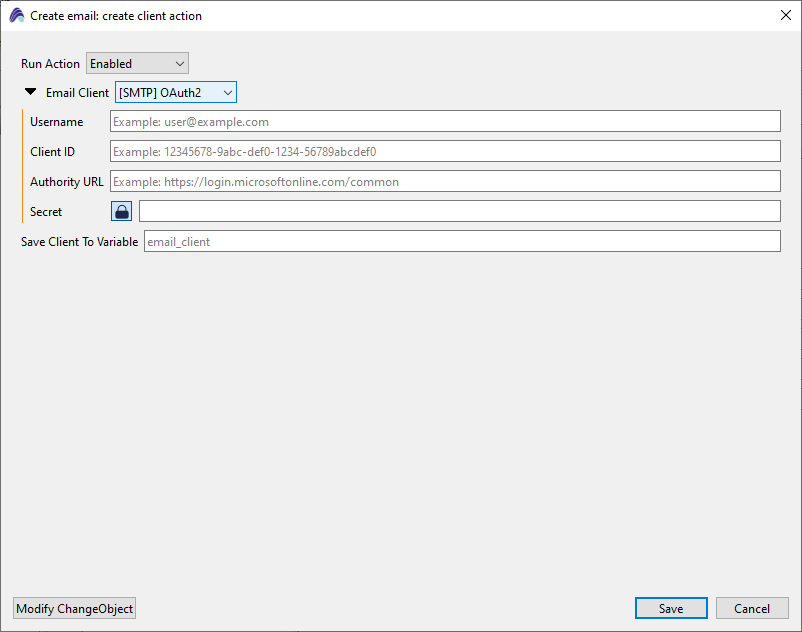The image size is (802, 632).
Task: Click the Client ID label
Action: tap(52, 152)
